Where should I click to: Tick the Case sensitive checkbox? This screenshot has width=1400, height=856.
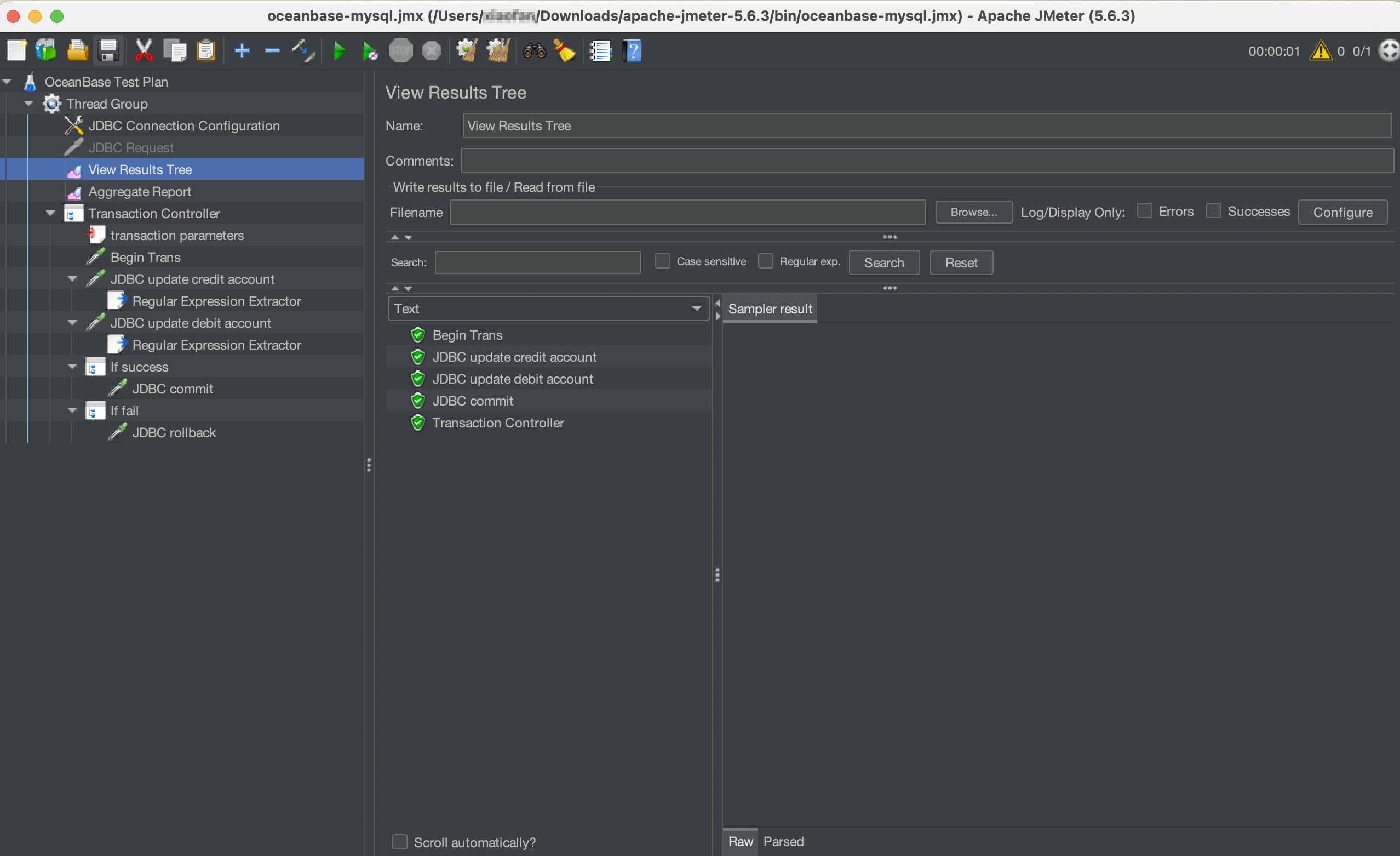pyautogui.click(x=662, y=261)
